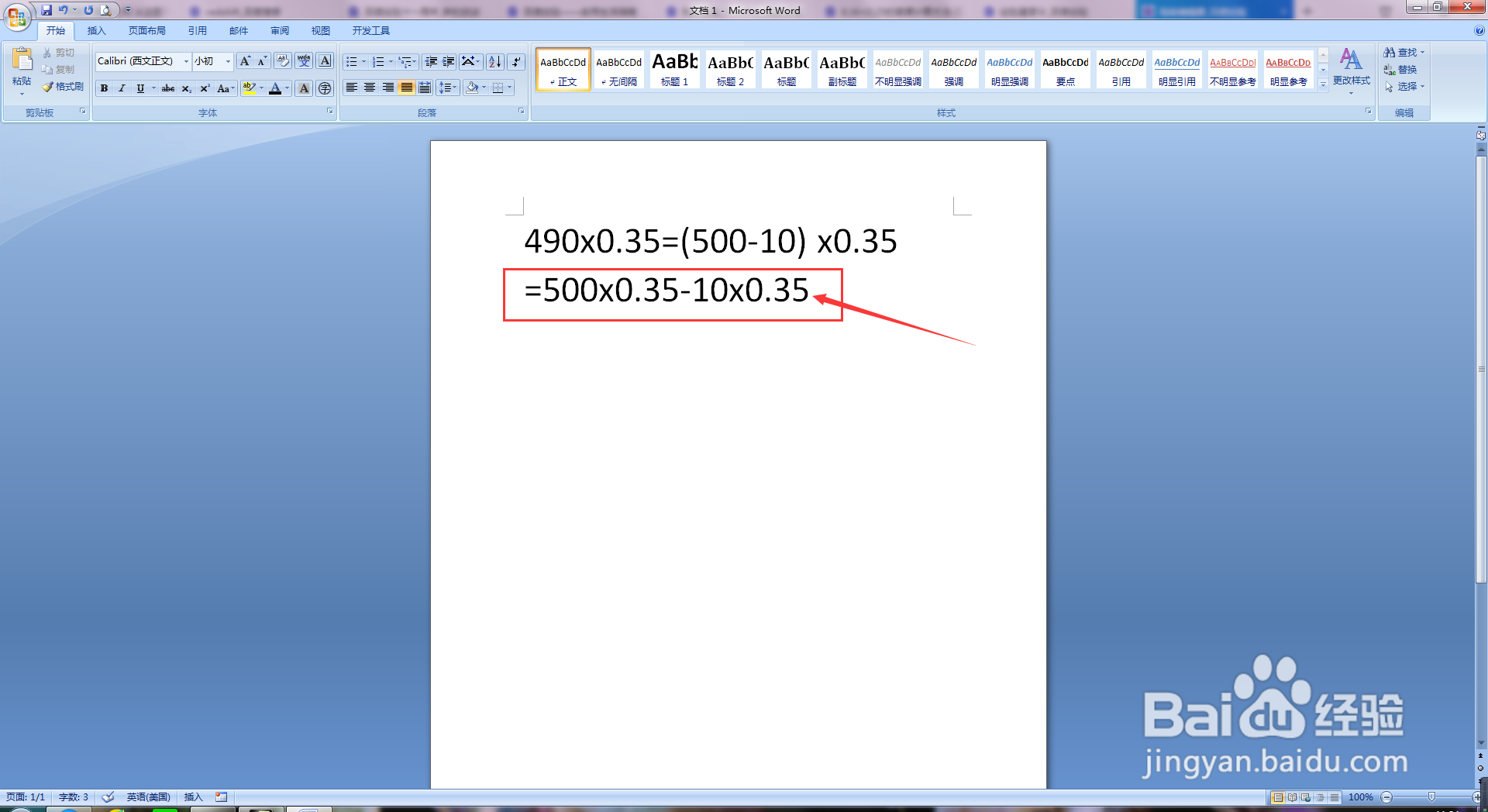Grow font size with the large A icon
The image size is (1488, 812).
[x=245, y=61]
